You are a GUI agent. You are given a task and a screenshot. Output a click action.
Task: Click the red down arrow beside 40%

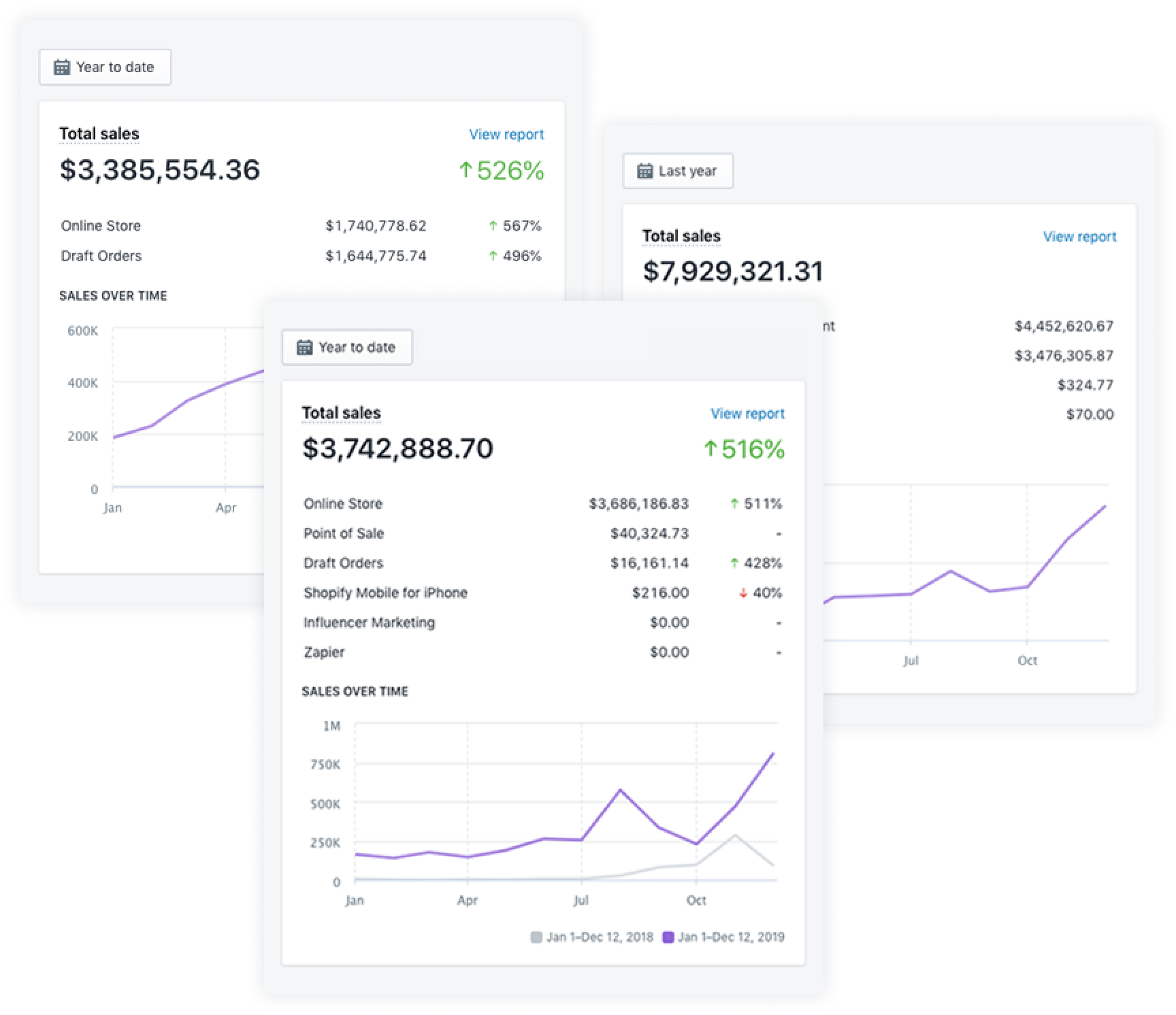pyautogui.click(x=743, y=593)
